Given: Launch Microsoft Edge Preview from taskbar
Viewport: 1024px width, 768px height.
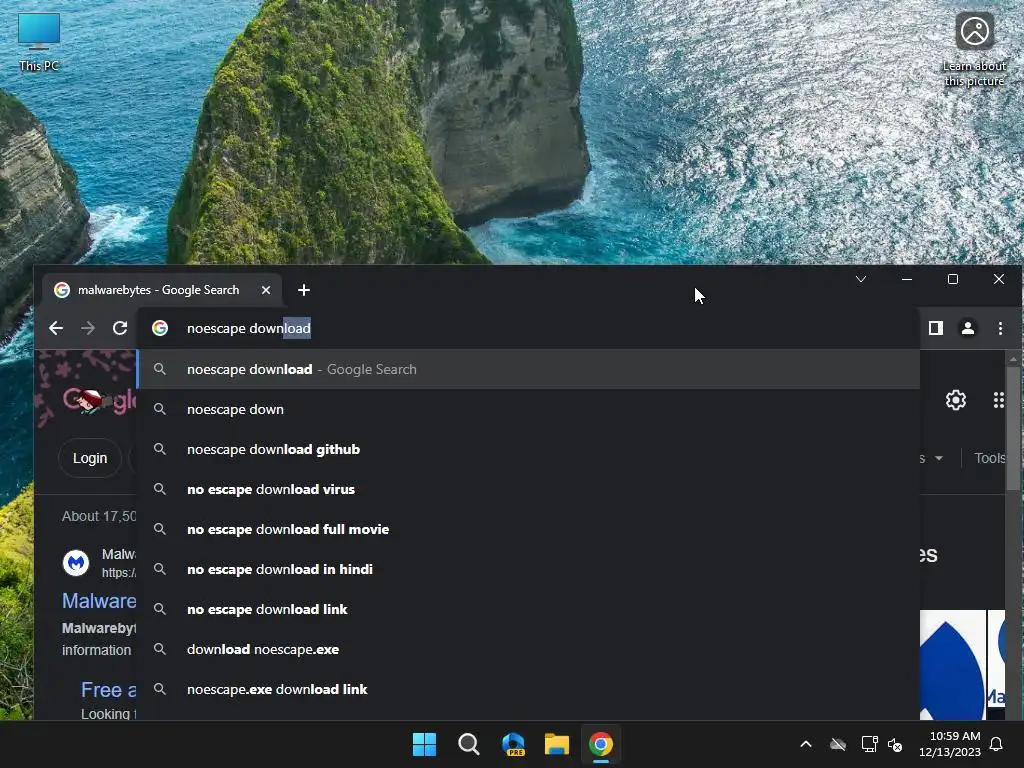Looking at the screenshot, I should [513, 744].
